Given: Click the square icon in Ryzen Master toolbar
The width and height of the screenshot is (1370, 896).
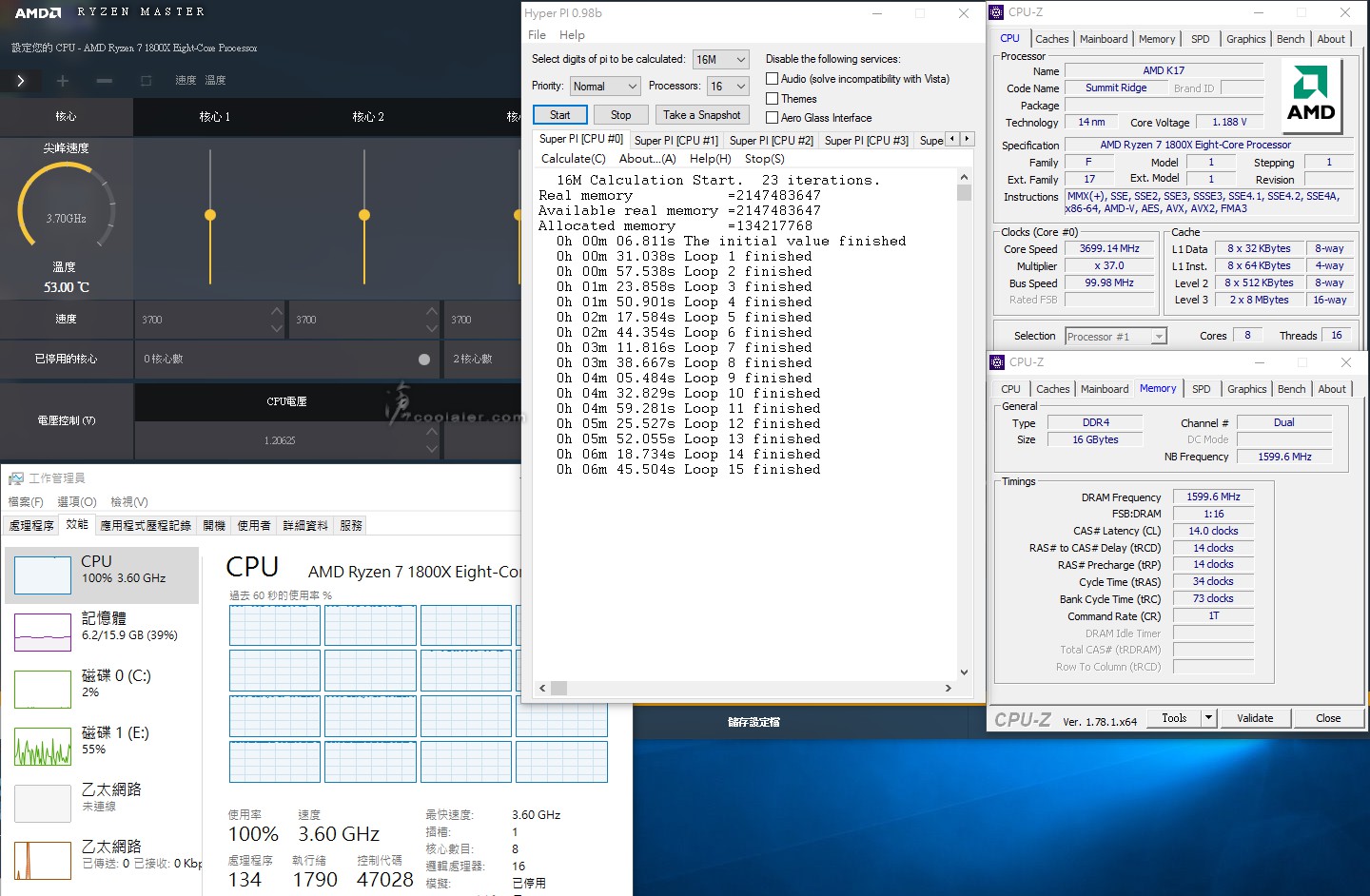Looking at the screenshot, I should (146, 81).
